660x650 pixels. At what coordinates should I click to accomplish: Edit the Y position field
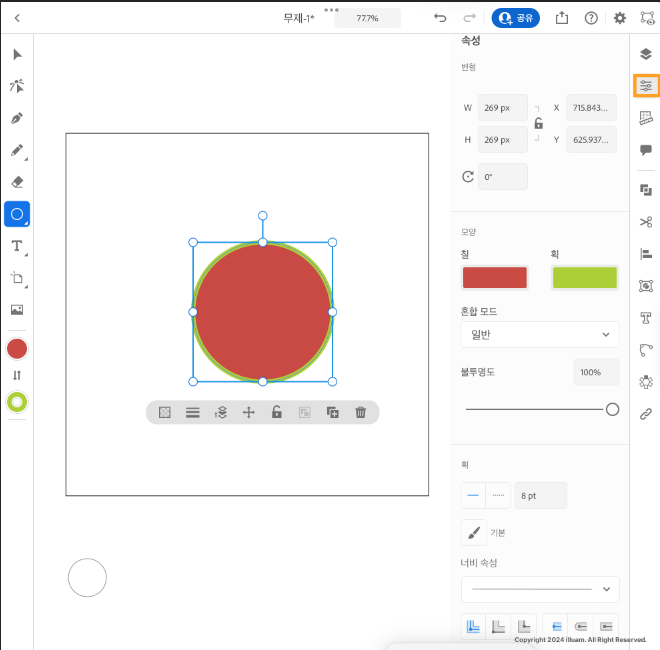[591, 140]
